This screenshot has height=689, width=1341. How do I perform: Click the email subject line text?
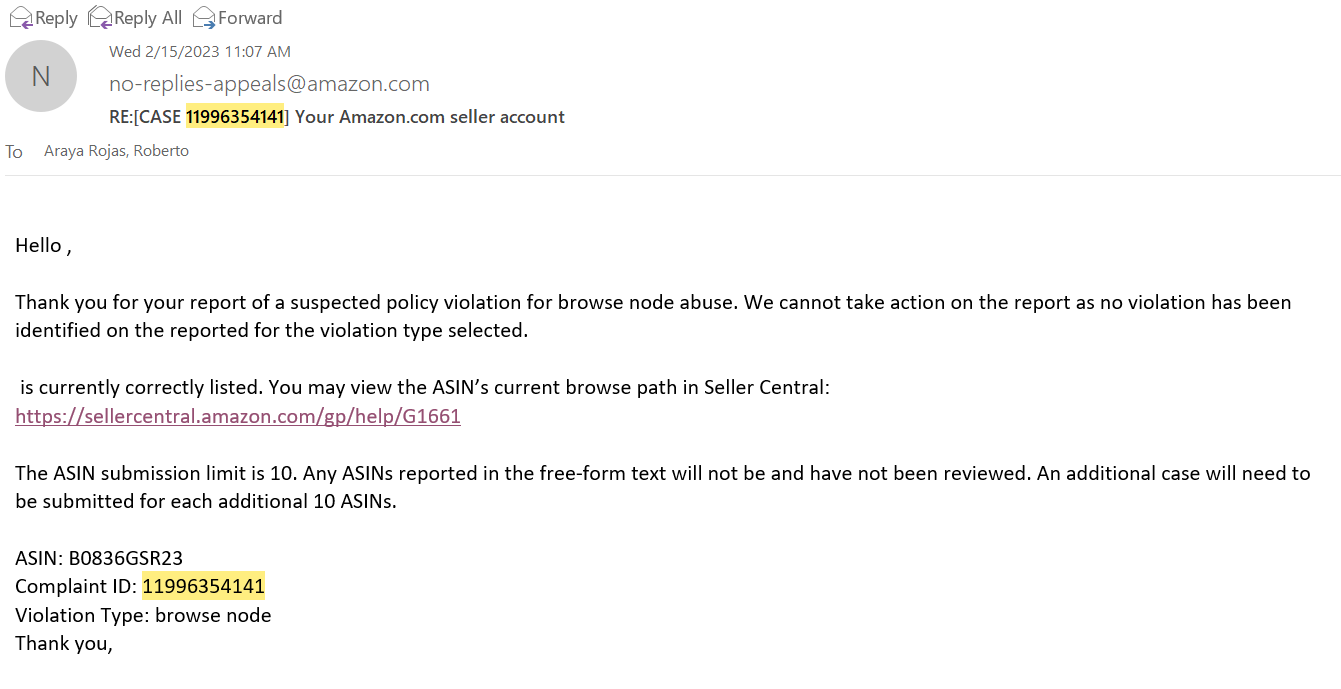click(337, 117)
